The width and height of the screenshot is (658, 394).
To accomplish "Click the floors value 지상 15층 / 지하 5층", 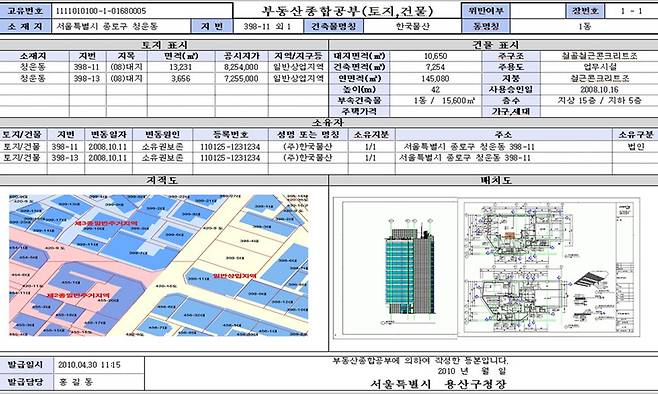I will click(599, 101).
